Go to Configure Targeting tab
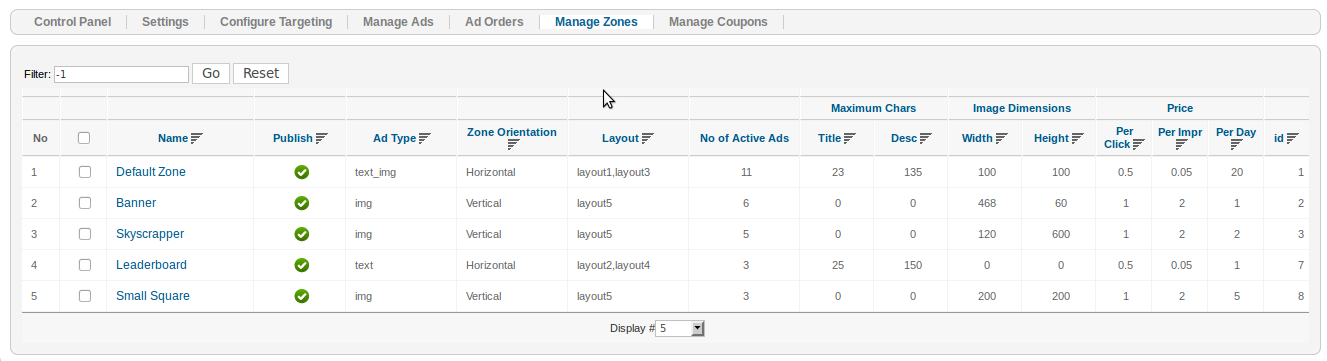The width and height of the screenshot is (1327, 361). tap(276, 21)
